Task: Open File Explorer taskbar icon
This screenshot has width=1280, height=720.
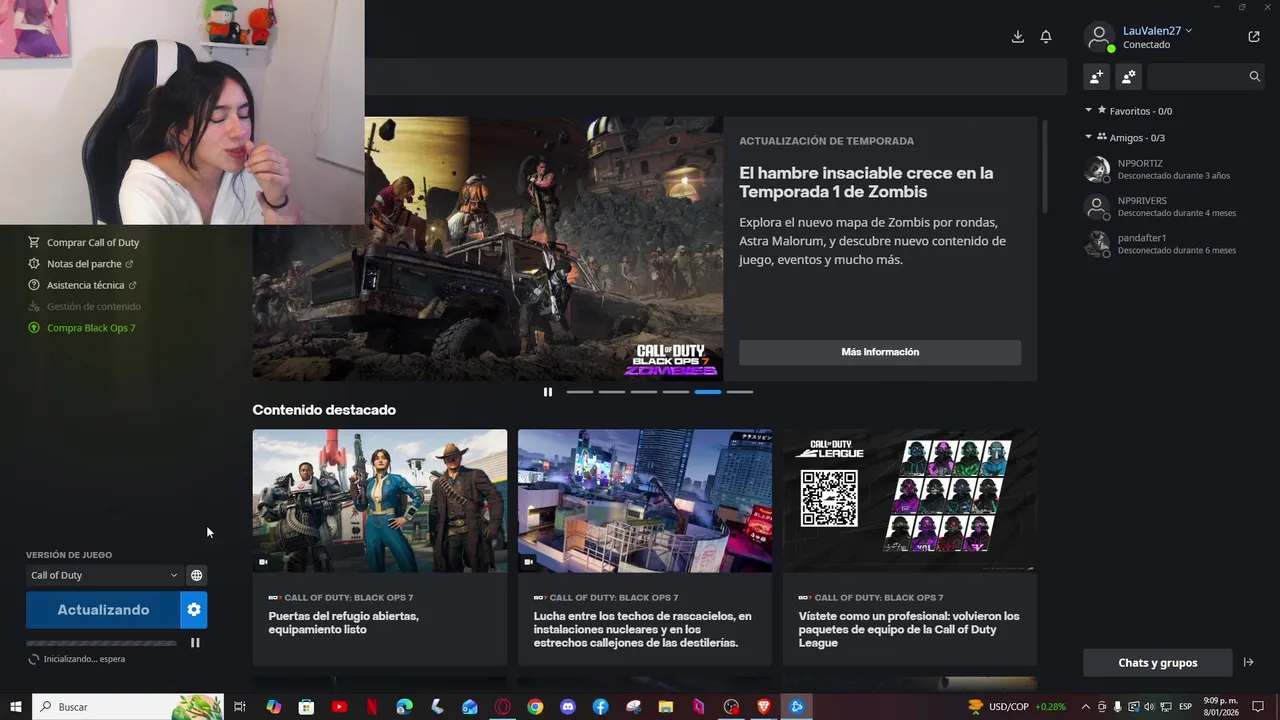Action: [x=665, y=707]
